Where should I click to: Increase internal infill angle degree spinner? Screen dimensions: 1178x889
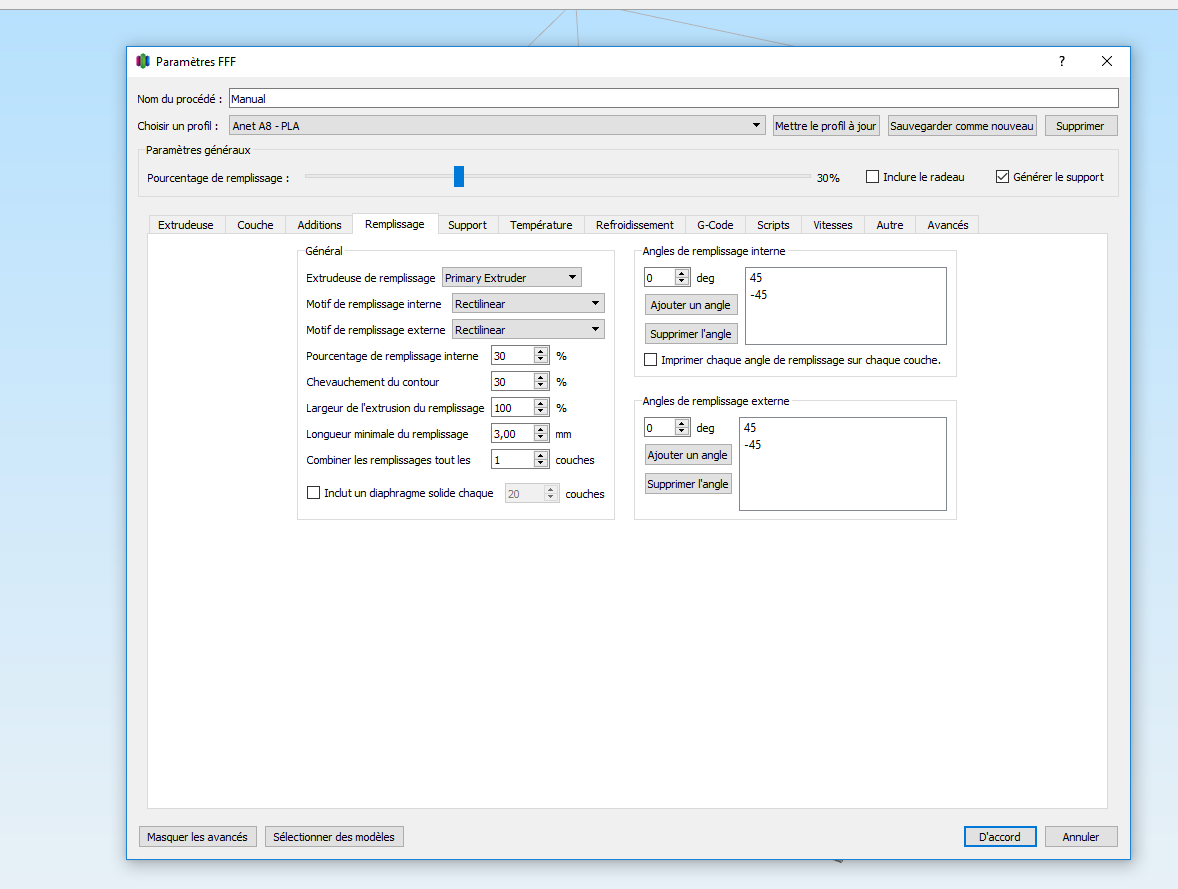coord(681,274)
